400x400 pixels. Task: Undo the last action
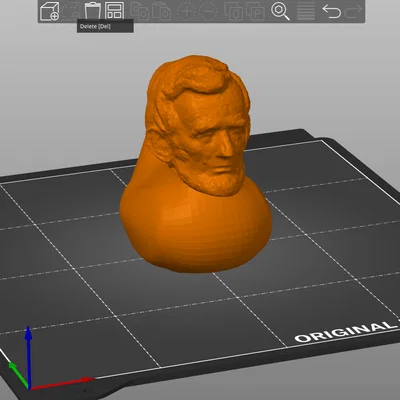coord(332,11)
